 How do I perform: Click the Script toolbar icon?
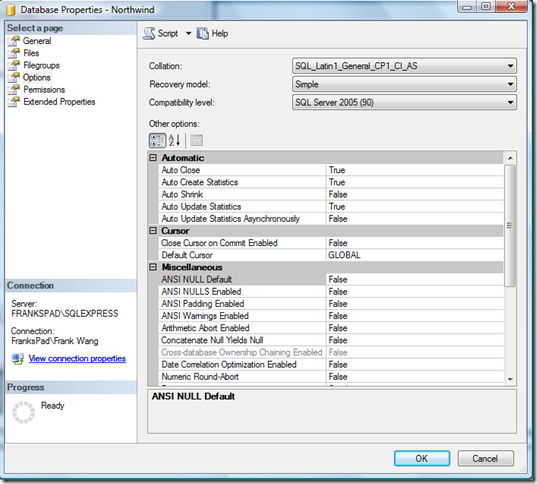coord(149,34)
